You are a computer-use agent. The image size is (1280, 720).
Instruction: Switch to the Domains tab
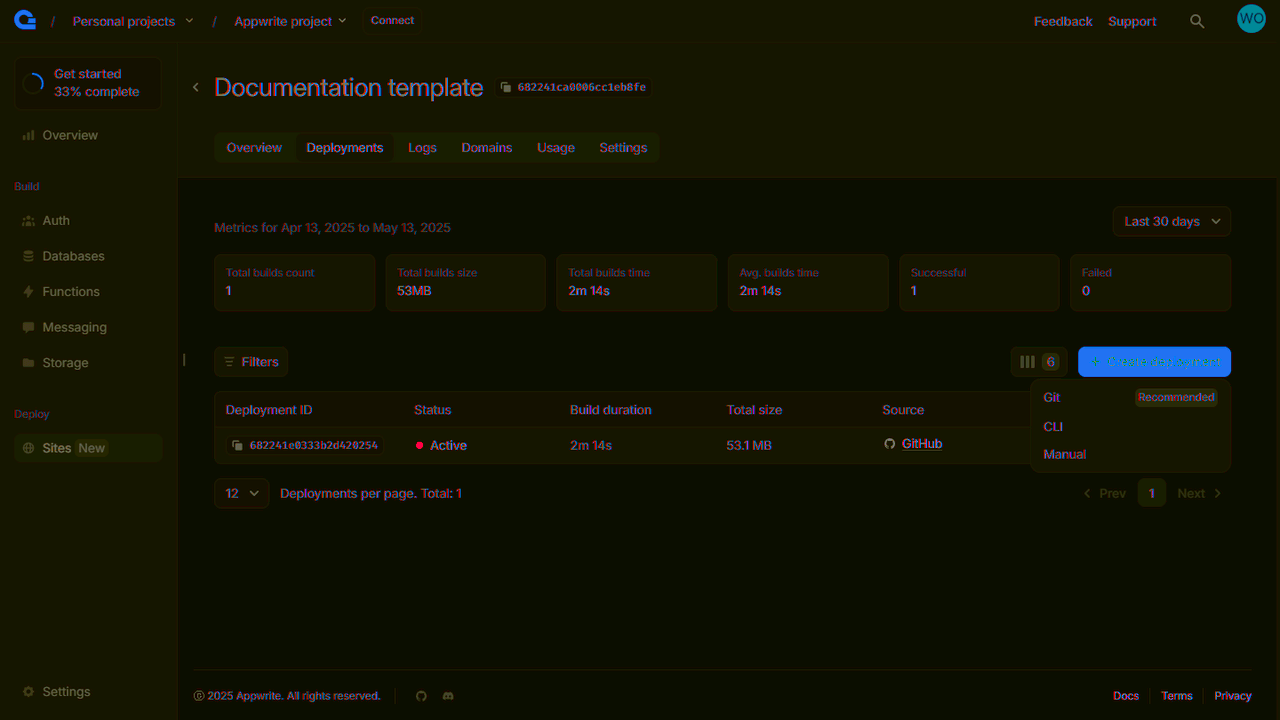486,147
